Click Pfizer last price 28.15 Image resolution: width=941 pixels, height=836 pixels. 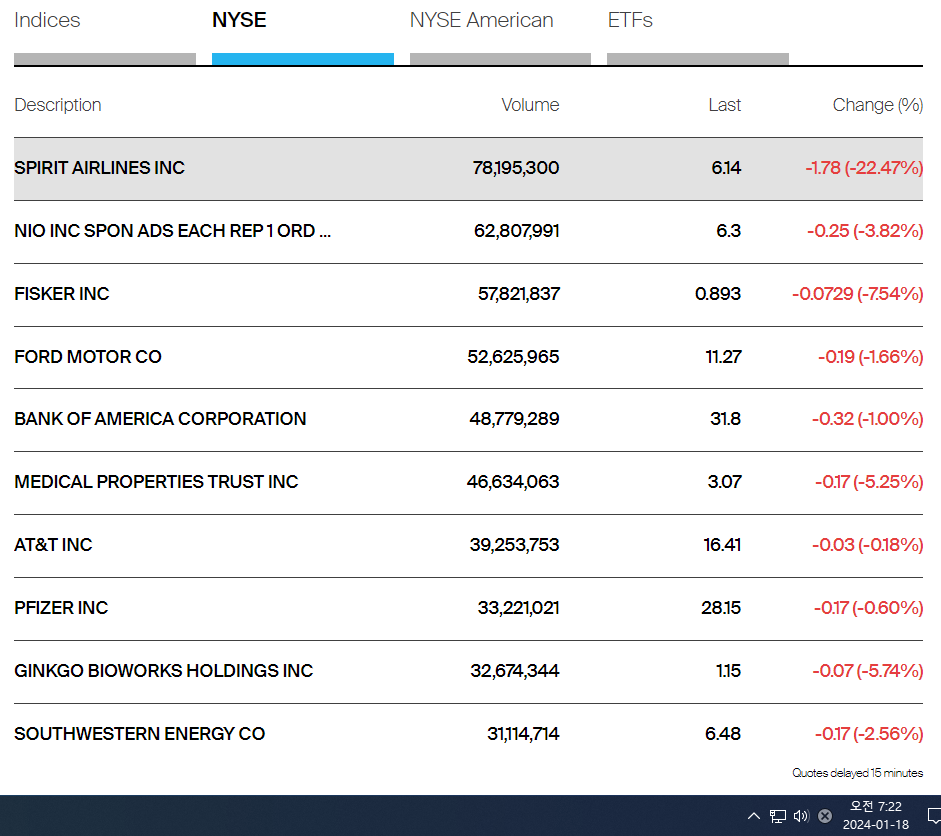(x=721, y=608)
